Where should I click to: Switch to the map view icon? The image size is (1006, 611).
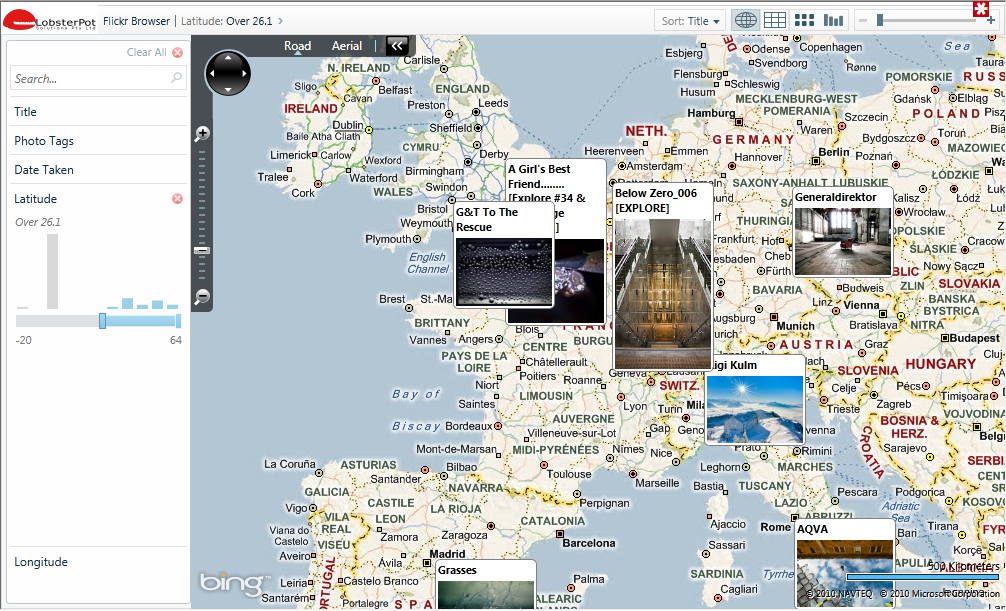746,21
